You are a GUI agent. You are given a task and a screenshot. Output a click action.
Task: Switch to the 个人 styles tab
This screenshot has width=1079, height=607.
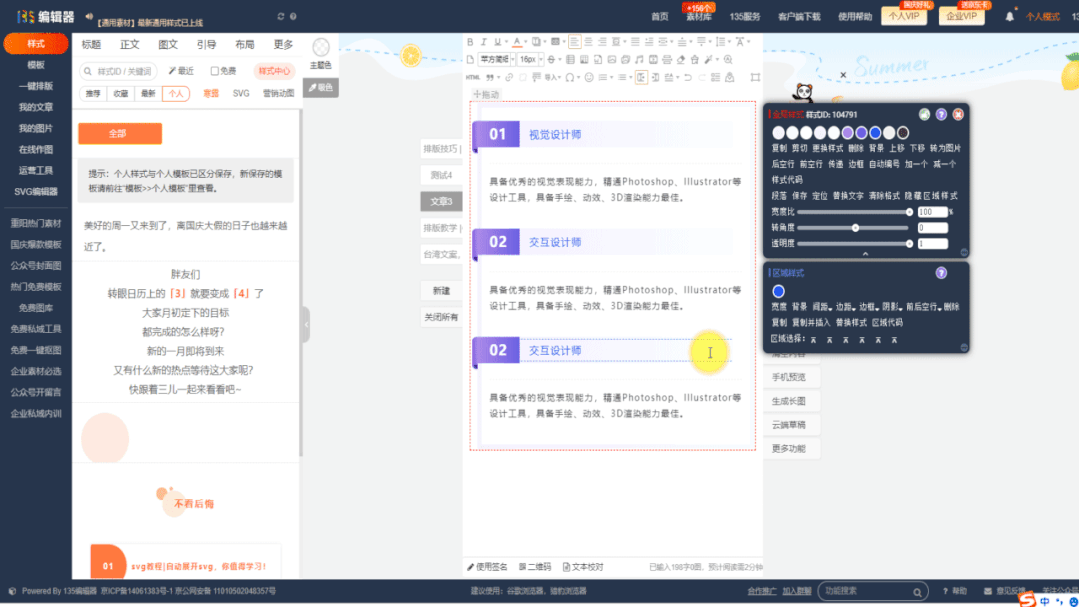[176, 94]
